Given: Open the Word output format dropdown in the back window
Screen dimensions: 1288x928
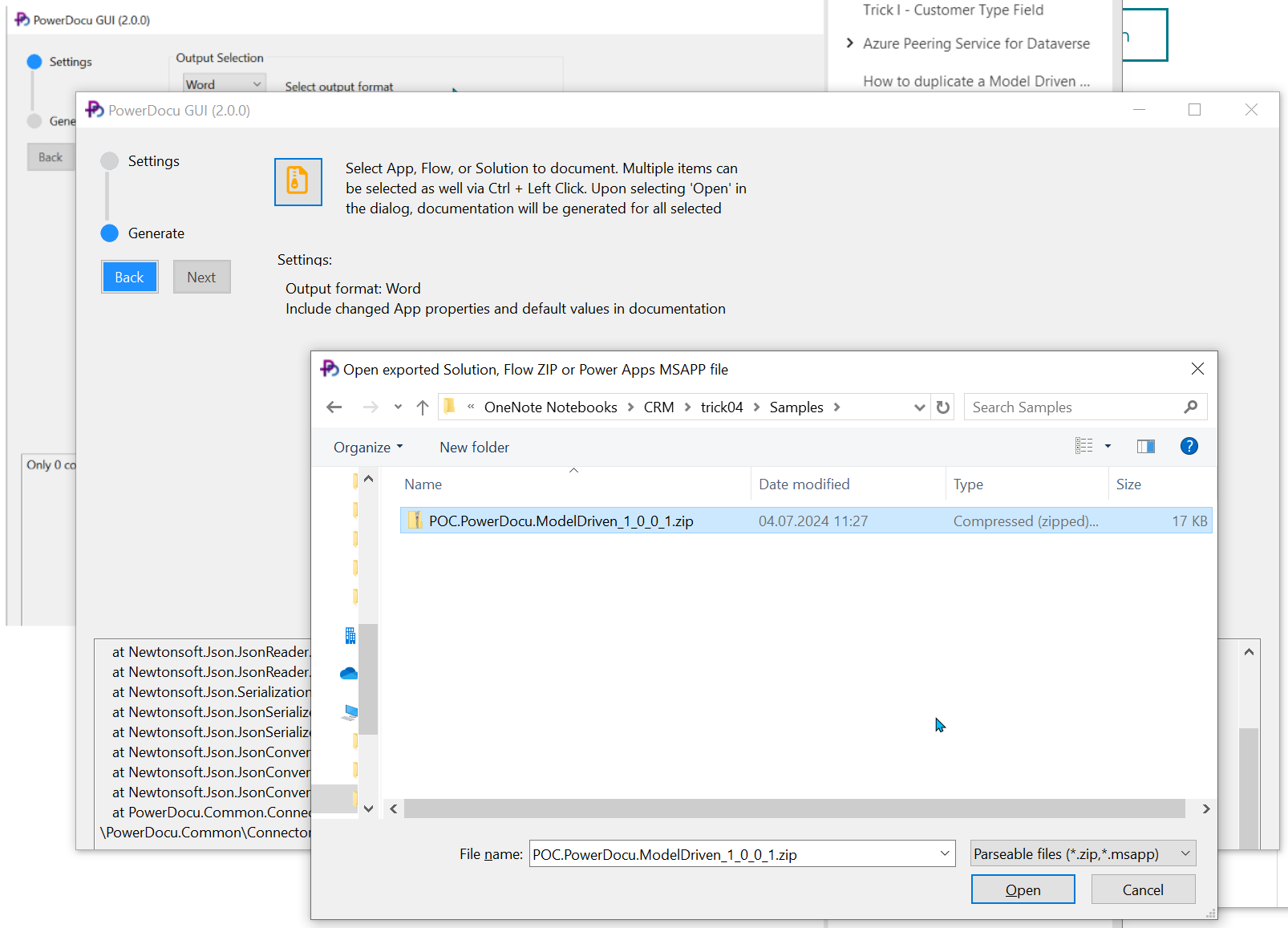Looking at the screenshot, I should pyautogui.click(x=224, y=84).
